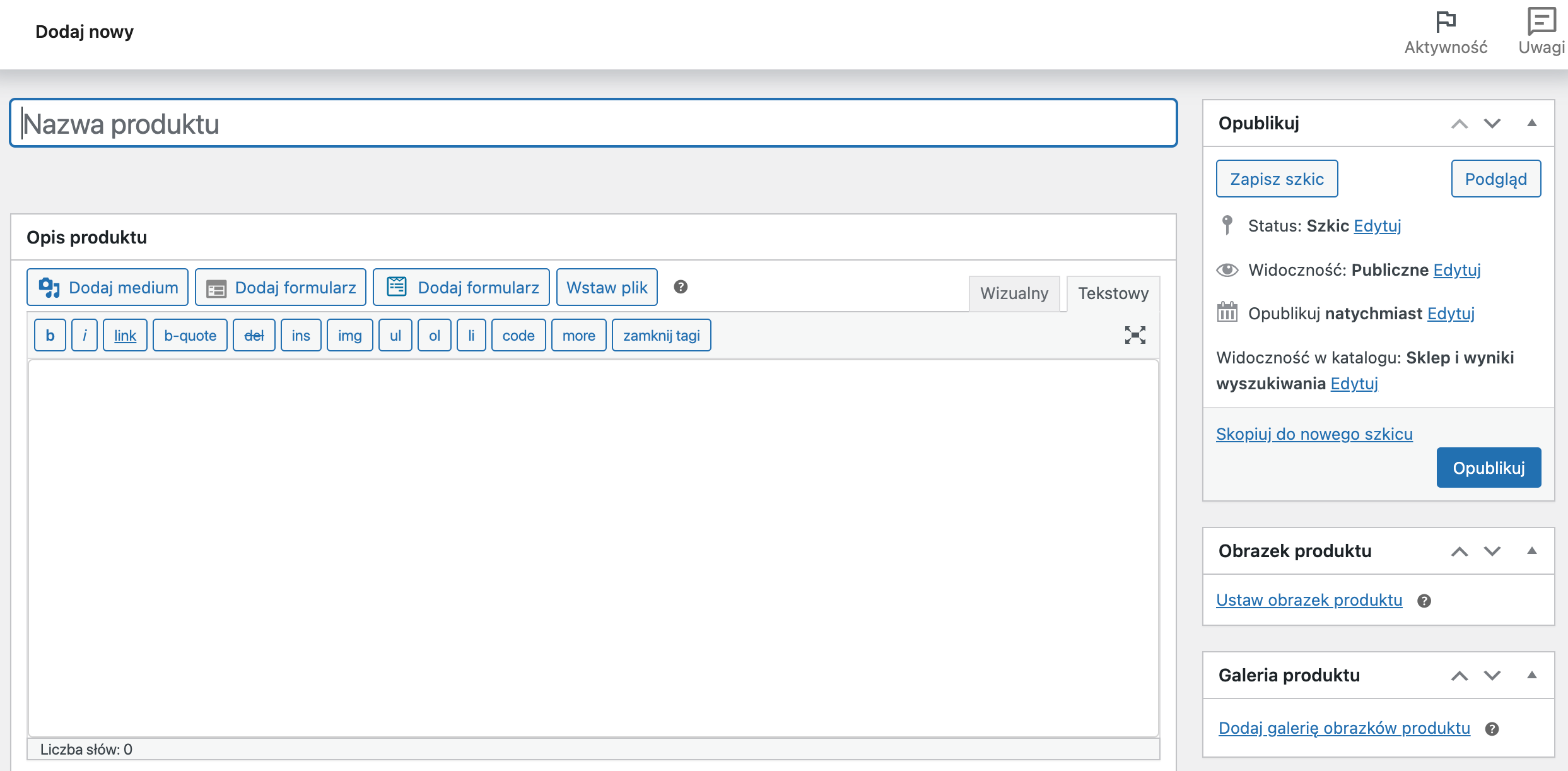Edit Widoczność: Publiczne setting
The image size is (1568, 771).
click(x=1457, y=270)
